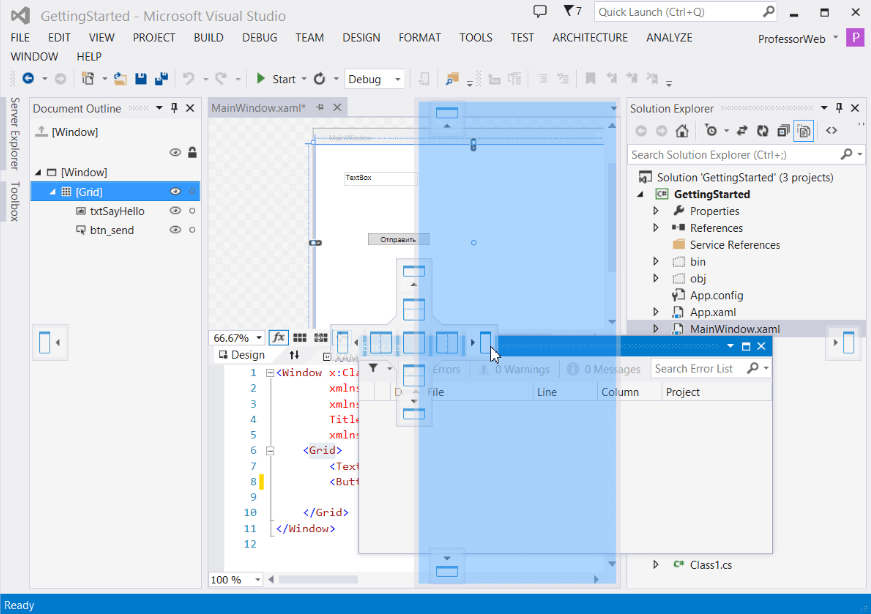The width and height of the screenshot is (871, 614).
Task: Select App.config in Solution Explorer
Action: click(x=716, y=296)
